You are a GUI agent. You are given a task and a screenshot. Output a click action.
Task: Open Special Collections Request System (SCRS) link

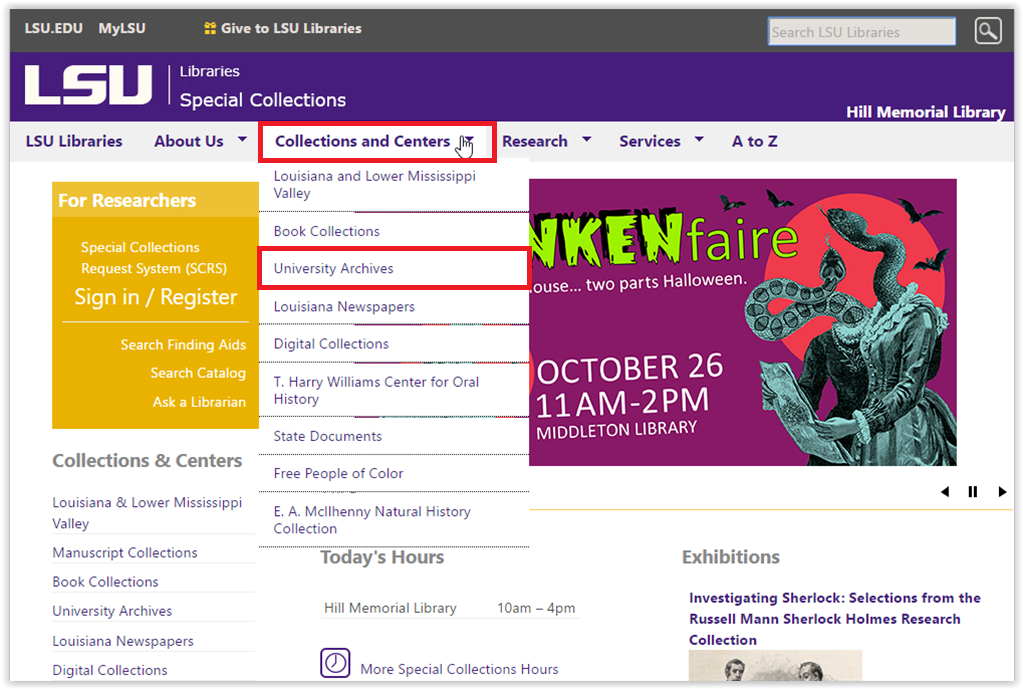coord(154,258)
